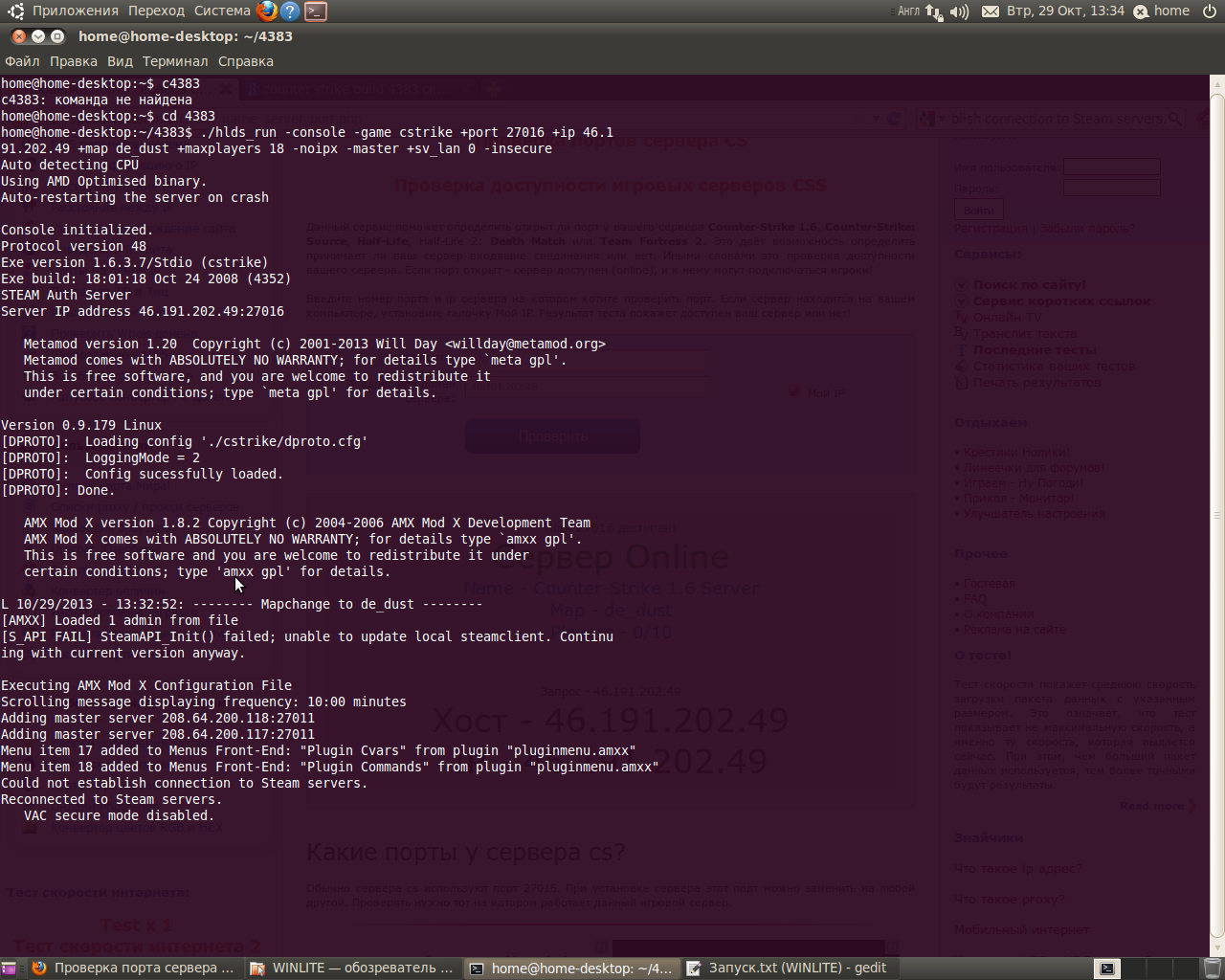Viewport: 1225px width, 980px height.
Task: Click the show desktop icon in the bottom panel
Action: (x=10, y=969)
